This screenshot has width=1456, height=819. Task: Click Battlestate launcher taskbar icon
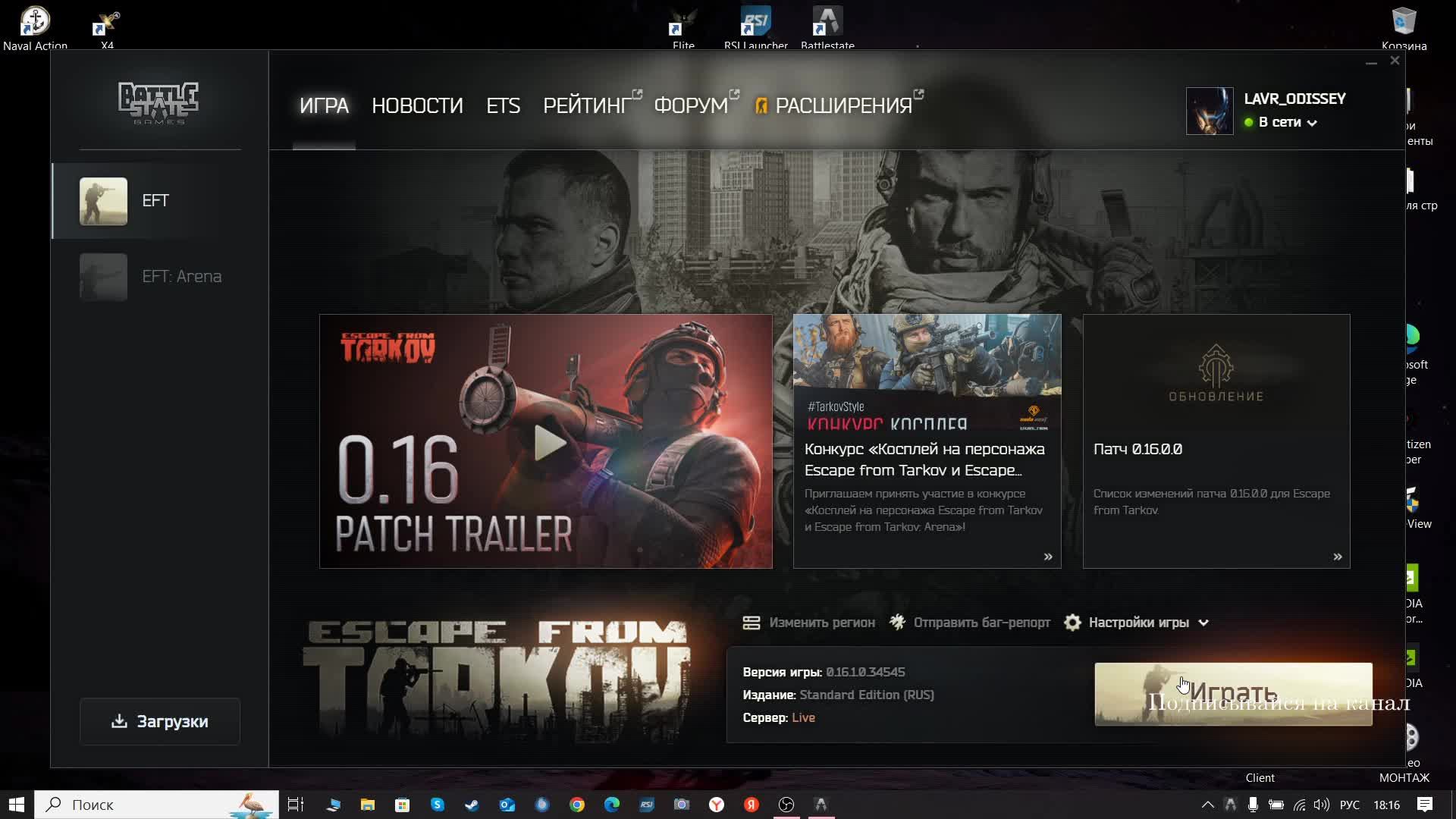(821, 805)
